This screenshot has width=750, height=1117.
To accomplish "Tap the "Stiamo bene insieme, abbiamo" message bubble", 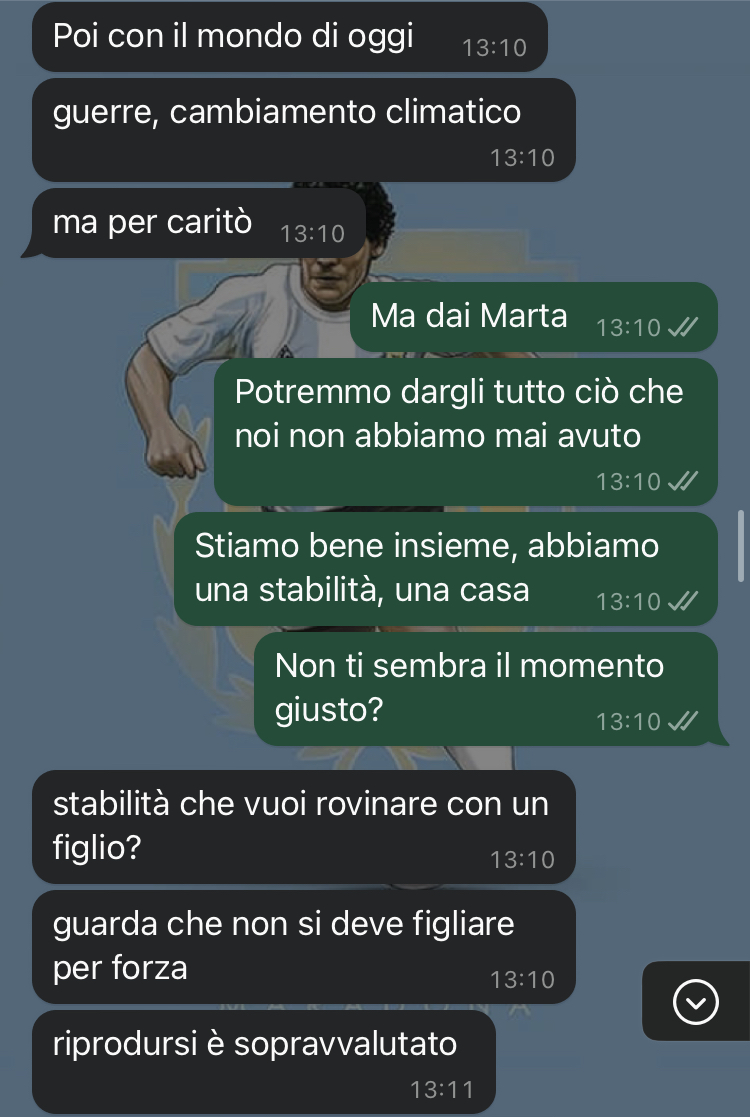I will tap(446, 568).
